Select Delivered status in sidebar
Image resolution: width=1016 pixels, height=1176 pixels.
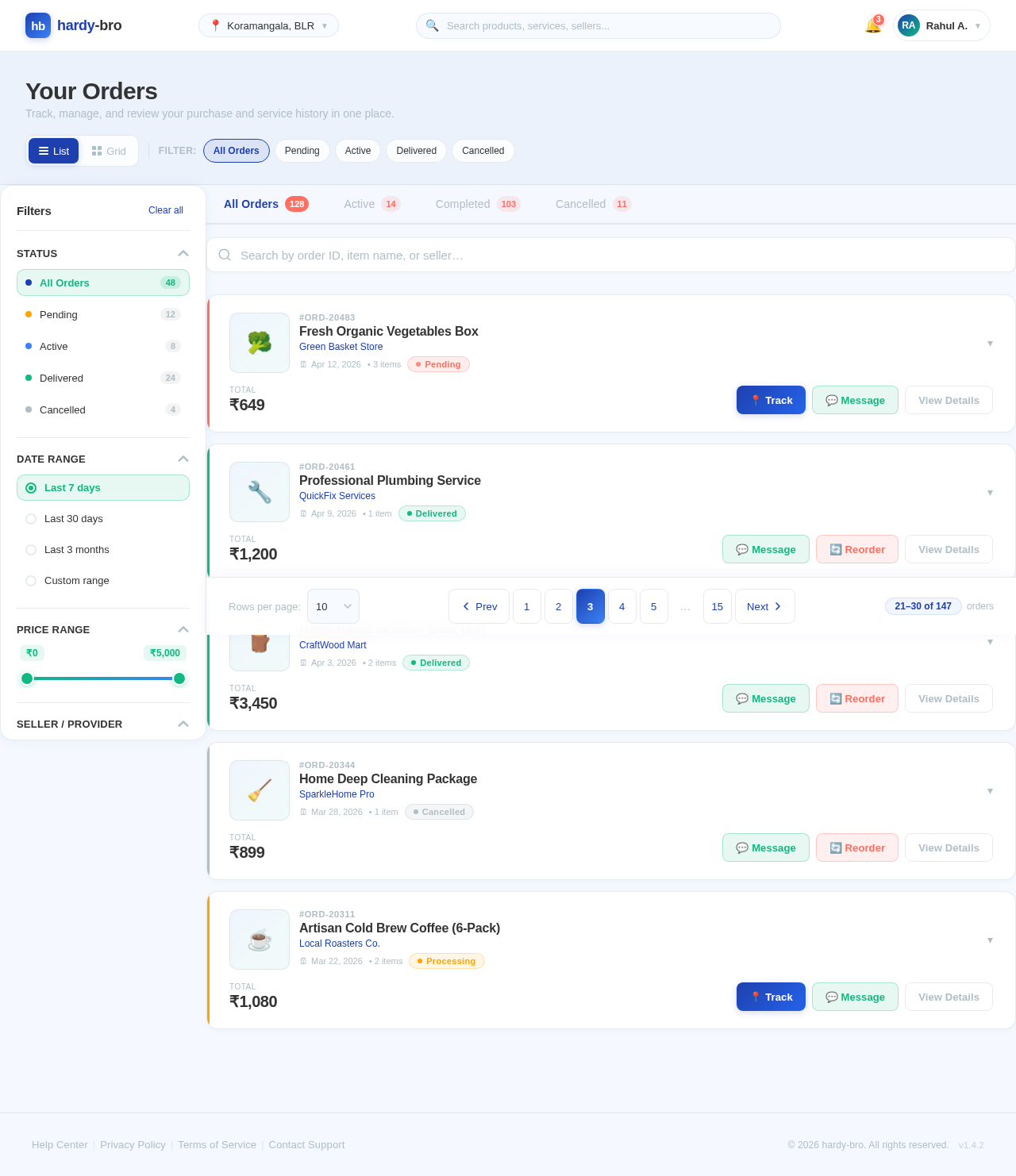[103, 378]
